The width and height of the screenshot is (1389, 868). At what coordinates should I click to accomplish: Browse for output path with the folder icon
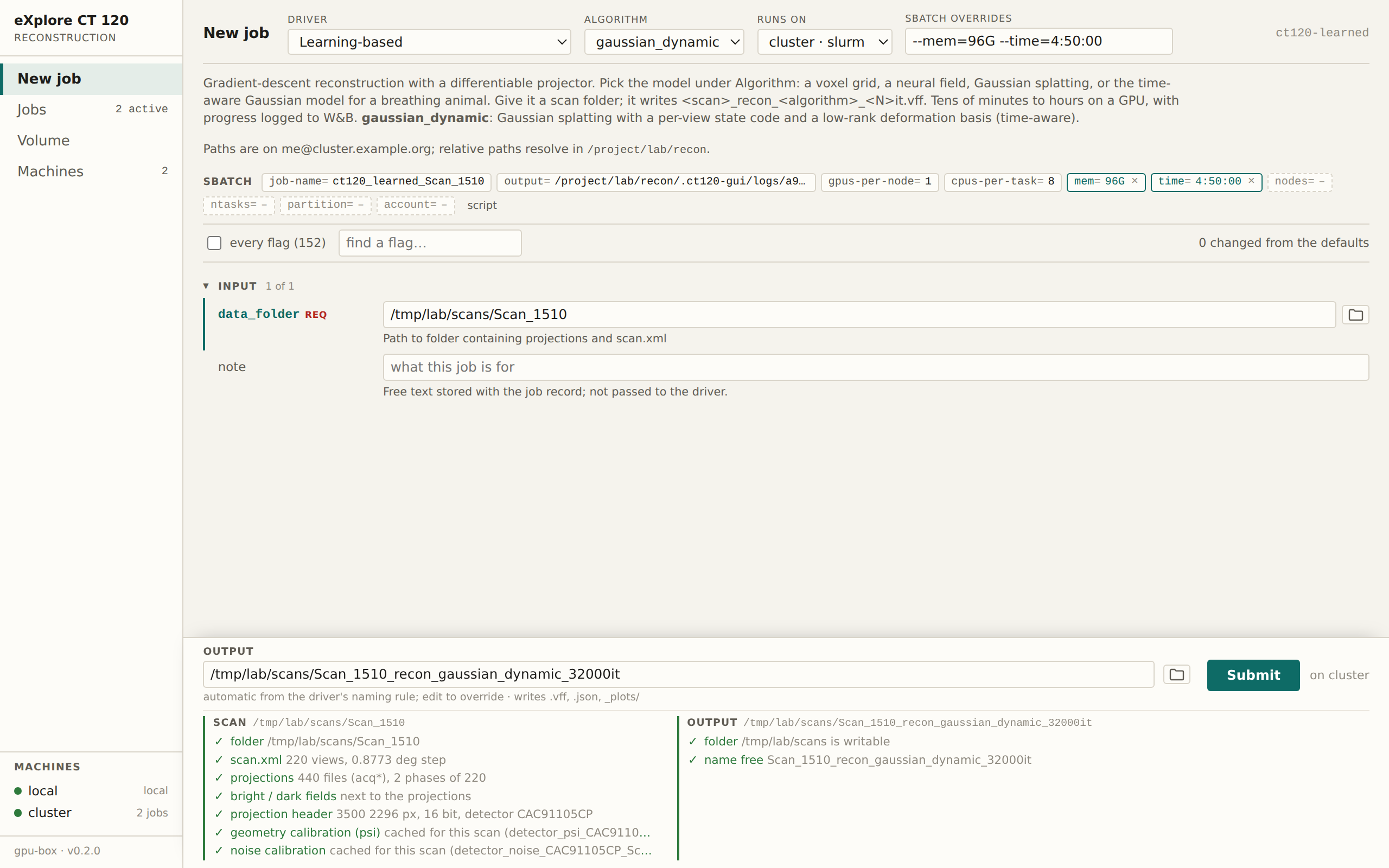coord(1176,674)
